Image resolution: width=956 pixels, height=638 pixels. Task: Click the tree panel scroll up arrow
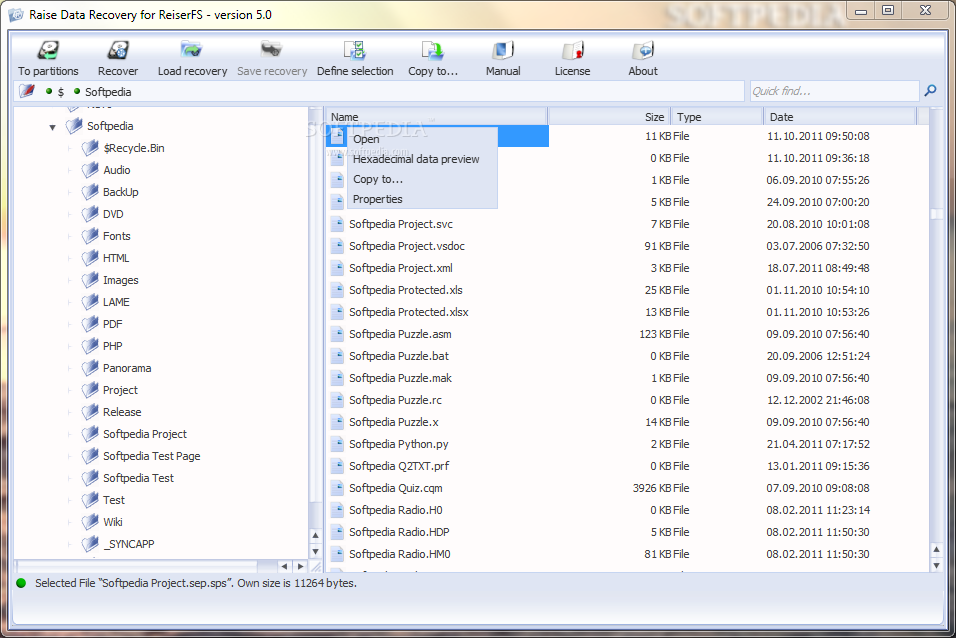(x=315, y=536)
